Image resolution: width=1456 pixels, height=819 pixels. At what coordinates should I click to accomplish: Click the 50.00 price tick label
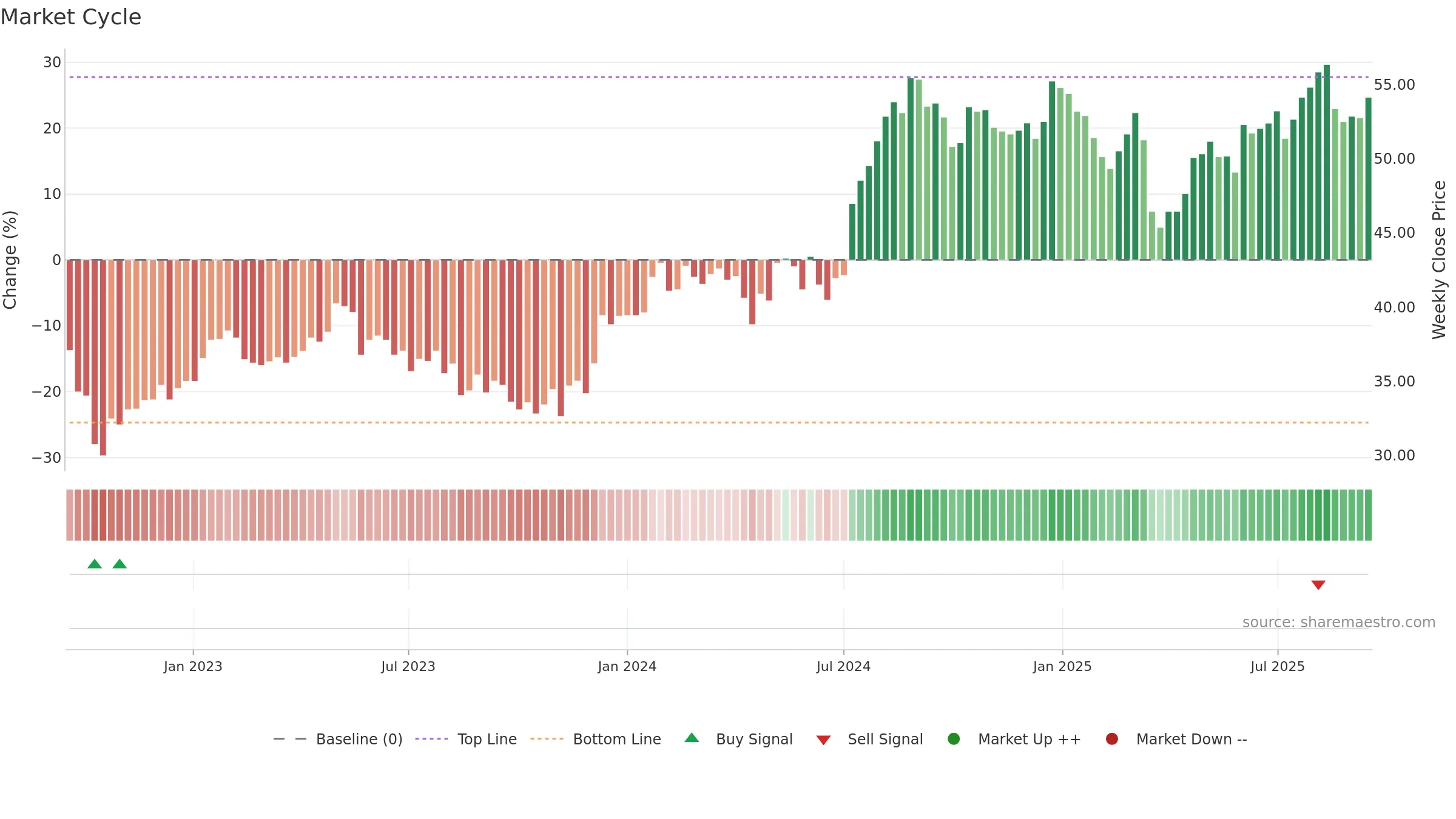(1394, 158)
